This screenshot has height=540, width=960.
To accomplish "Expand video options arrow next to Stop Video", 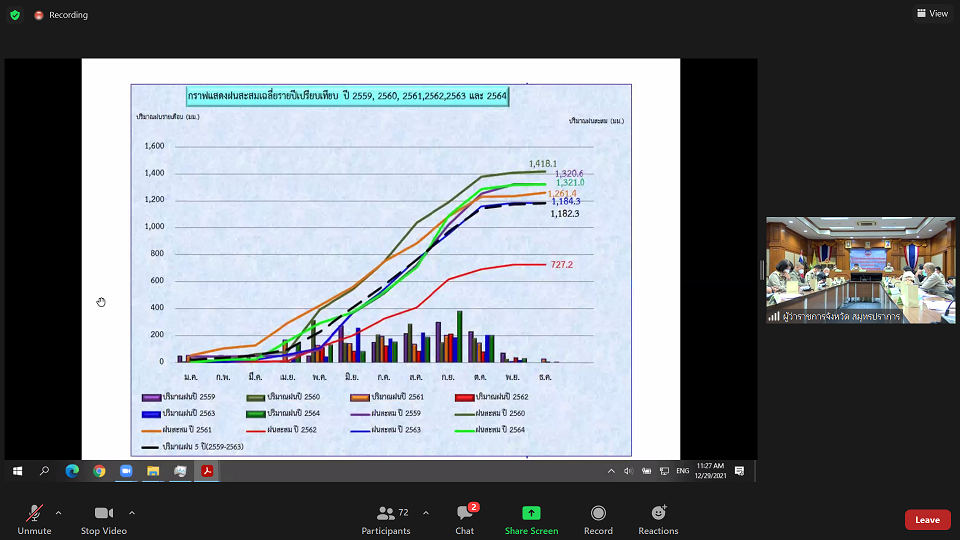I will 132,513.
